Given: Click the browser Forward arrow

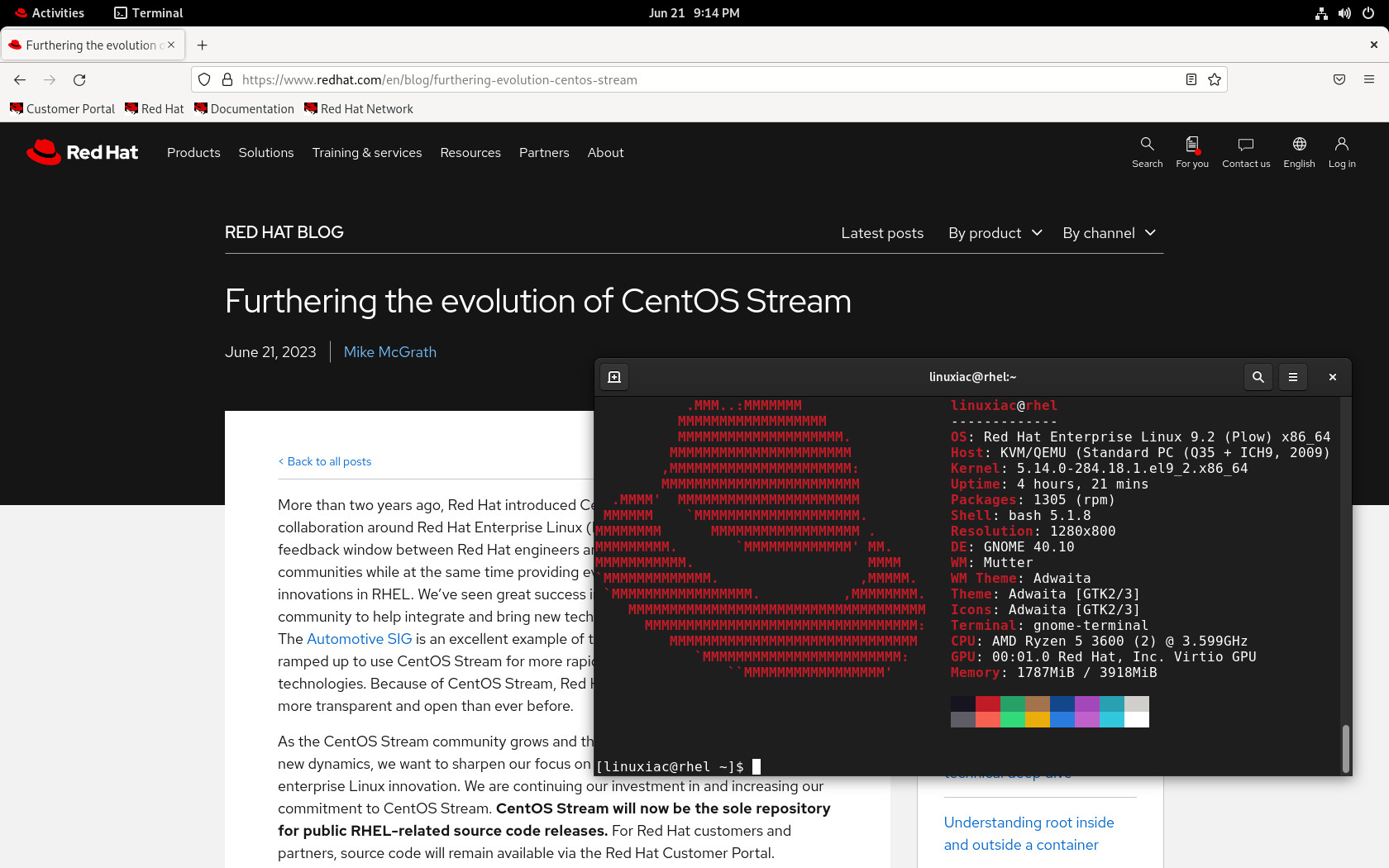Looking at the screenshot, I should pyautogui.click(x=50, y=80).
